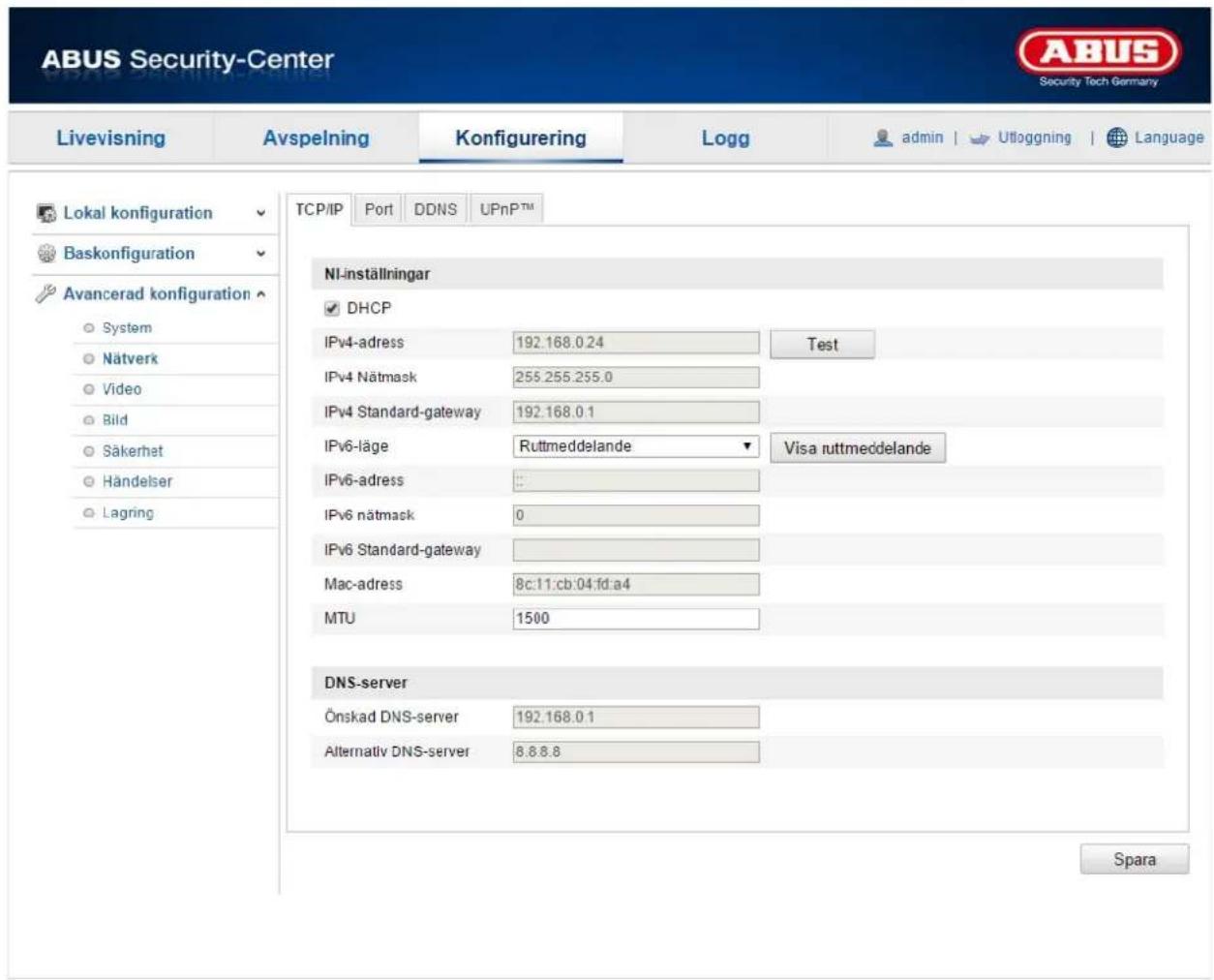Click the Alternativ DNS-server field

click(x=636, y=752)
